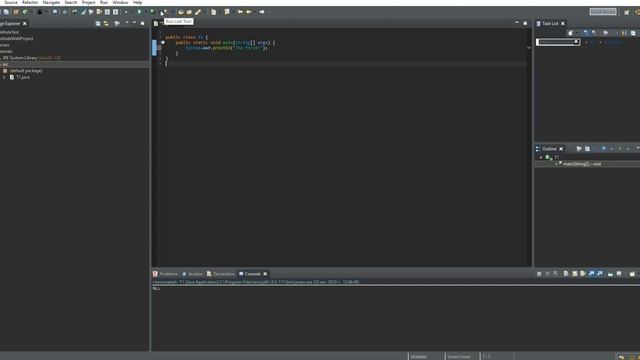Click the main method line in editor

(x=225, y=42)
